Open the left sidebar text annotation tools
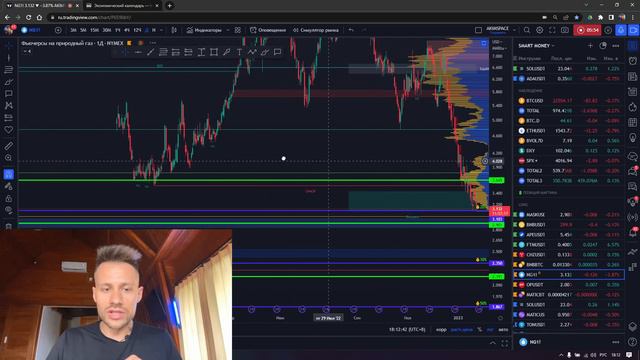The image size is (640, 360). 9,94
